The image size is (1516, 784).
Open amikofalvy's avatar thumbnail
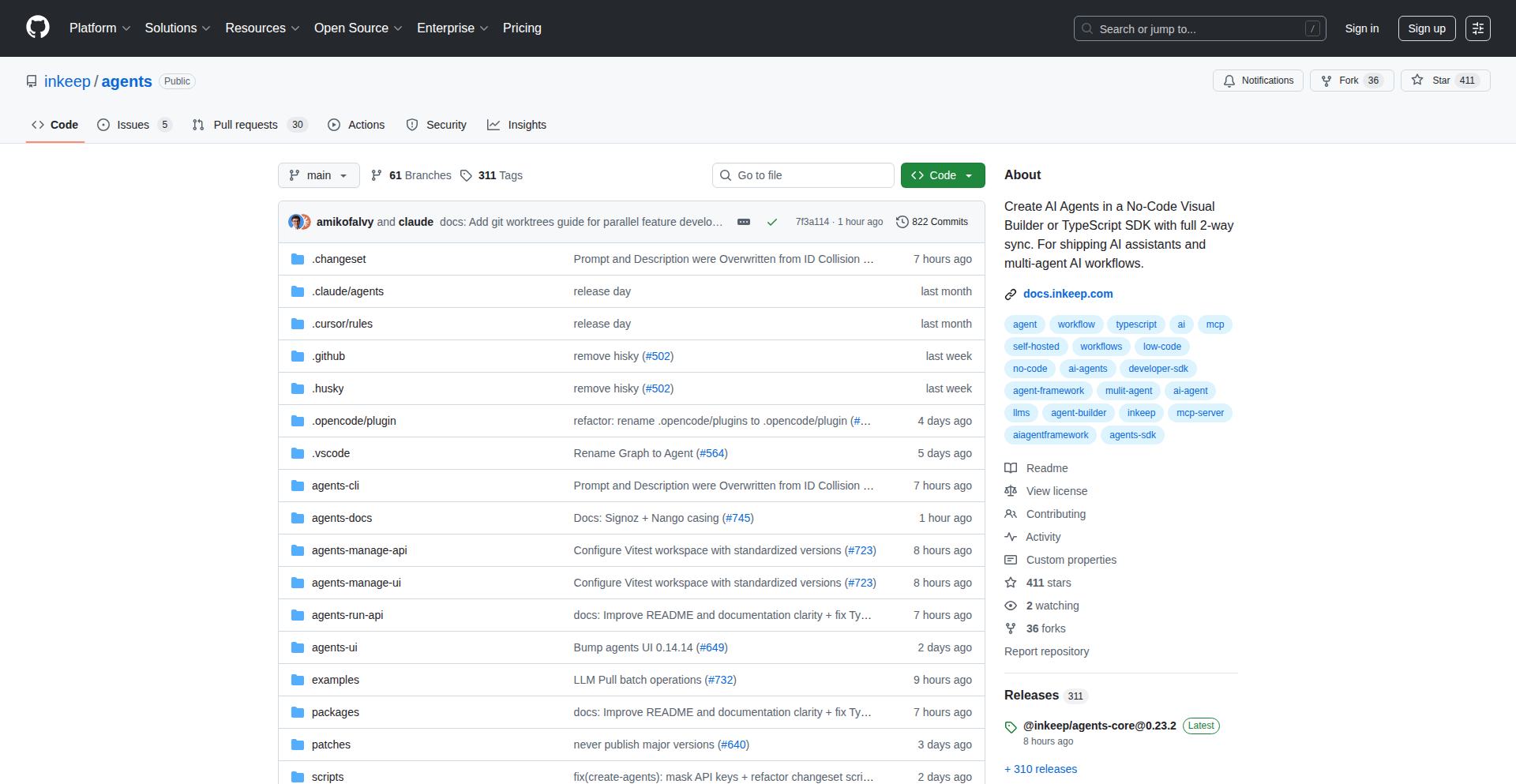pos(296,222)
